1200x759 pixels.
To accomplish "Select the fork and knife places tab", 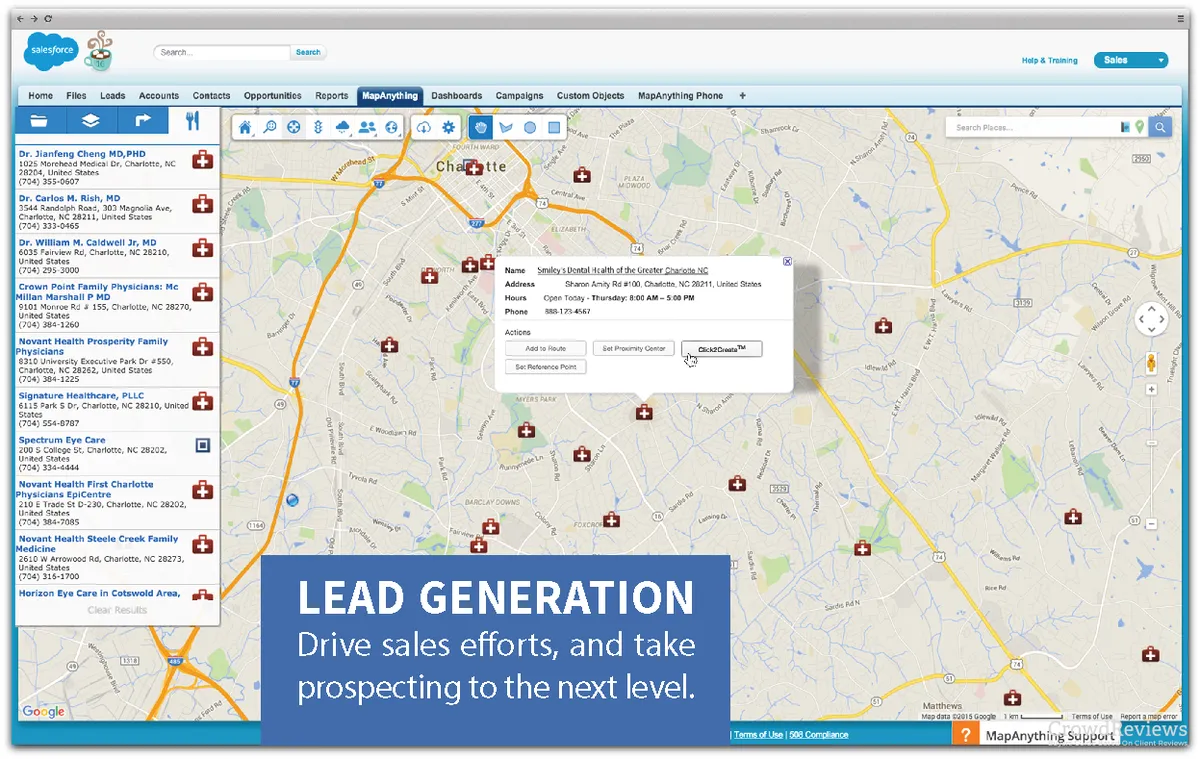I will click(193, 122).
